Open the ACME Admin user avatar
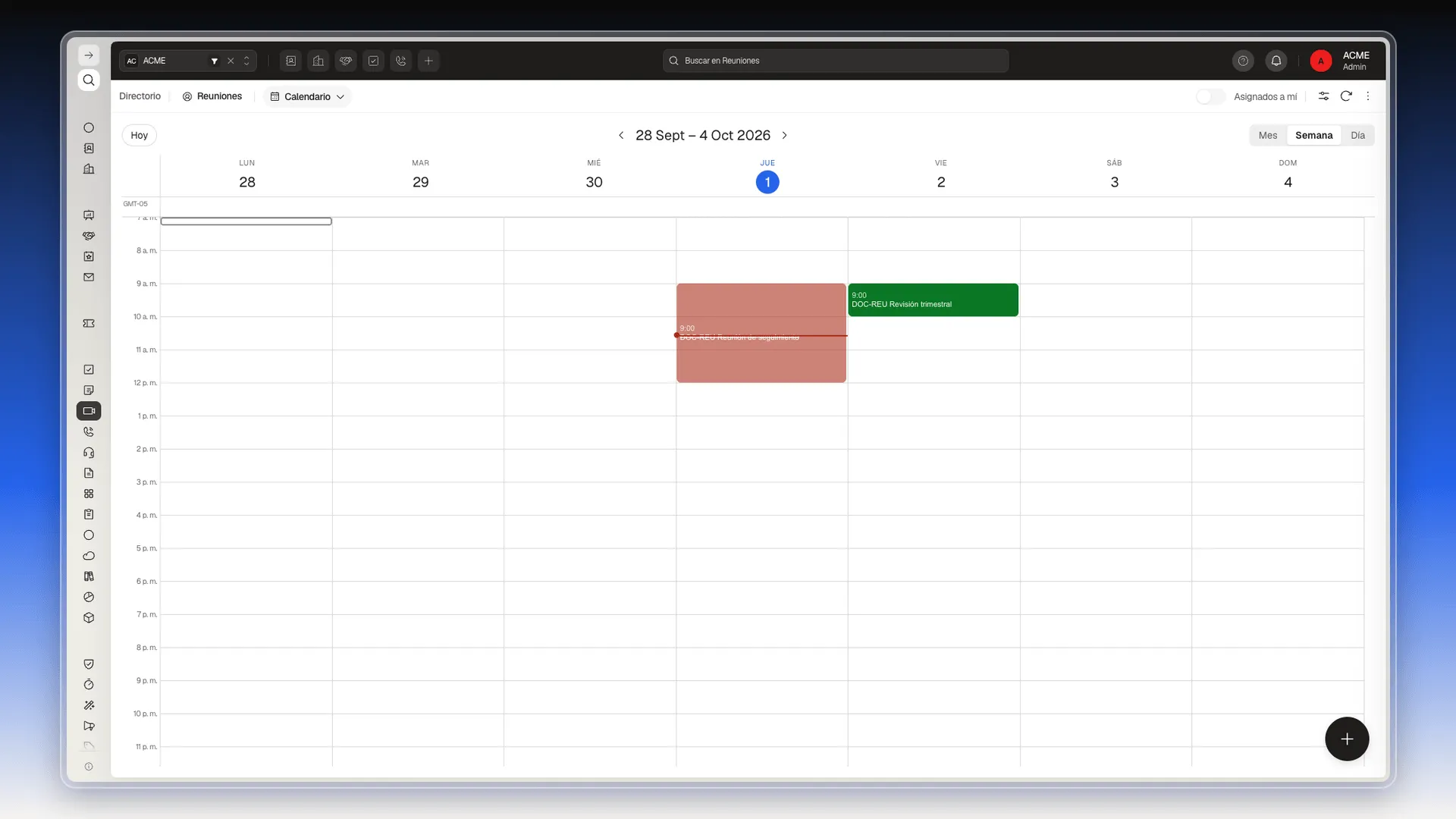The width and height of the screenshot is (1456, 819). pos(1321,61)
